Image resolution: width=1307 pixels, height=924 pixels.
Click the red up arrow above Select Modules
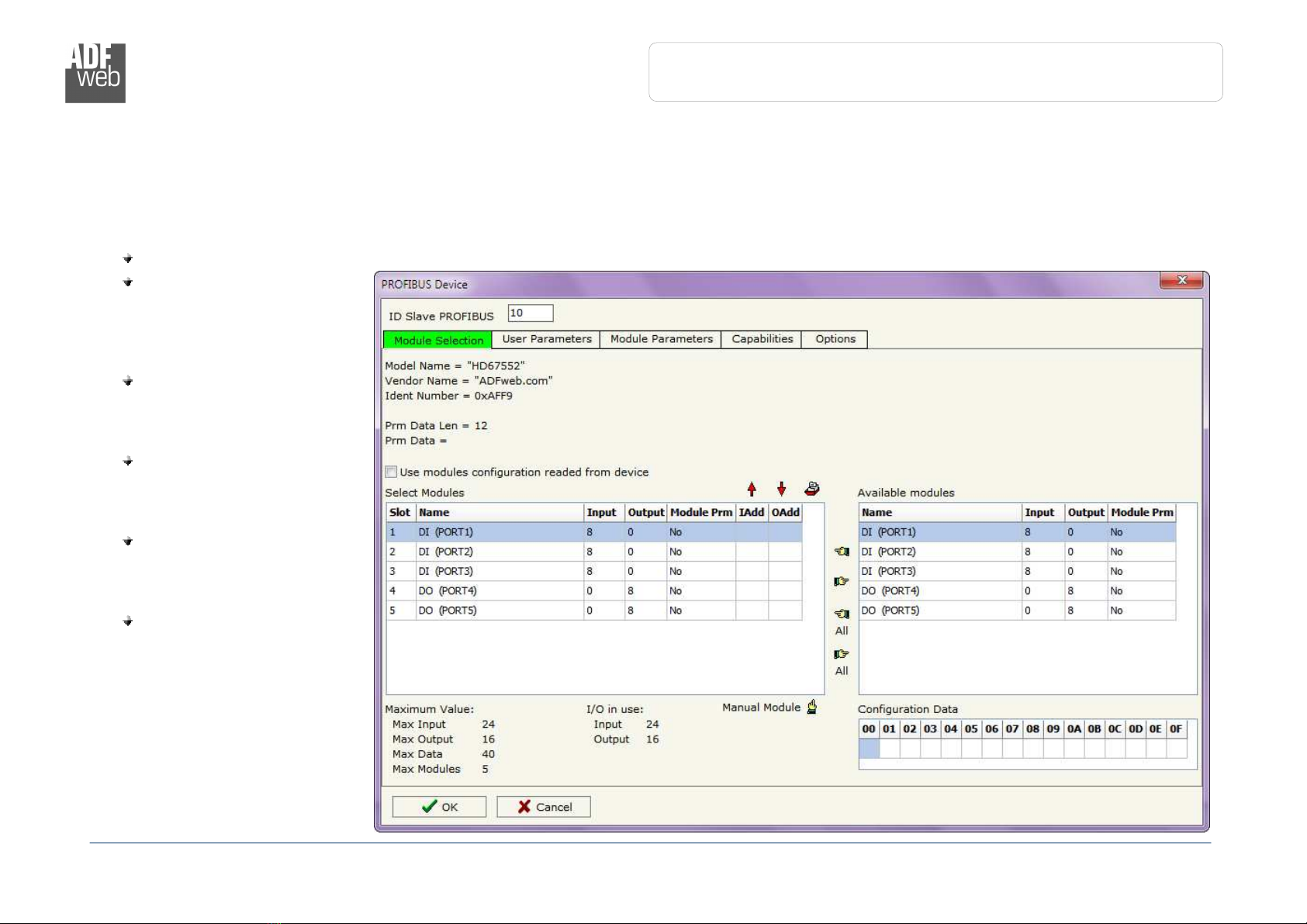pyautogui.click(x=752, y=489)
